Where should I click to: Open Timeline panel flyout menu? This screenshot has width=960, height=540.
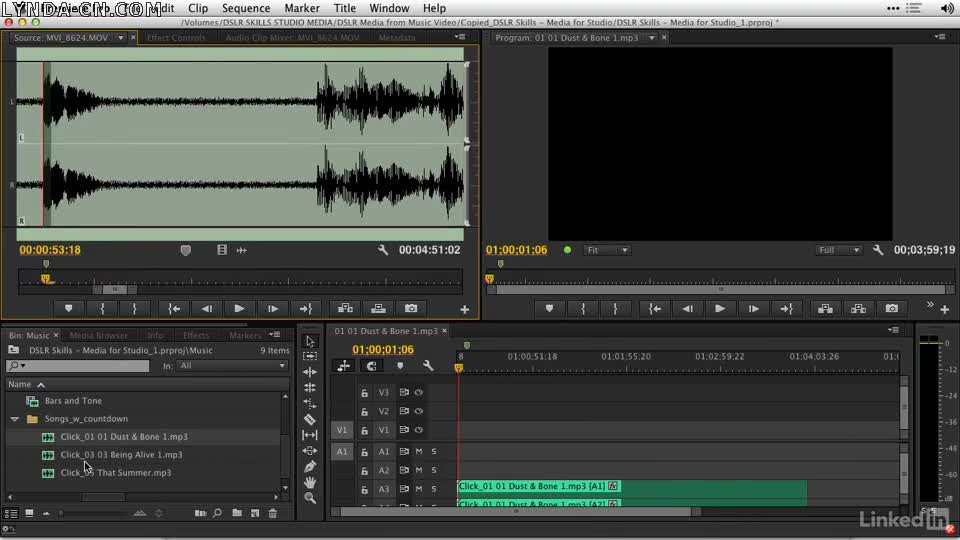pos(894,330)
